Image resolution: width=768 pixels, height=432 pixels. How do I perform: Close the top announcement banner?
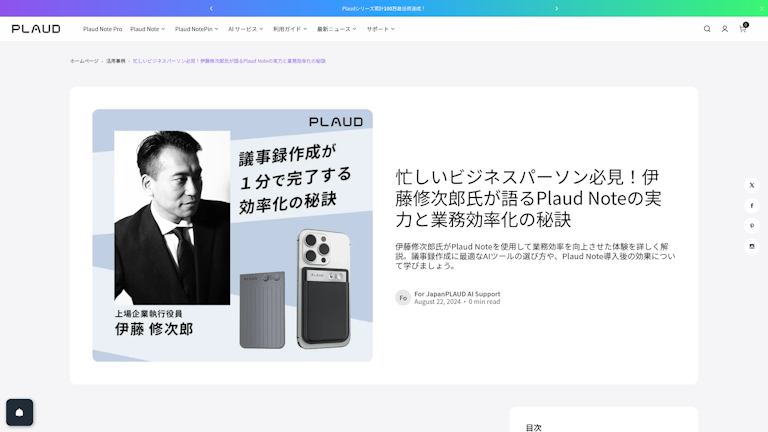[x=762, y=8]
